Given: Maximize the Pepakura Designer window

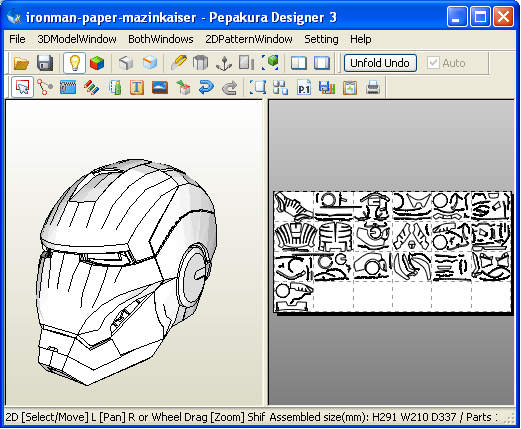Looking at the screenshot, I should [480, 17].
